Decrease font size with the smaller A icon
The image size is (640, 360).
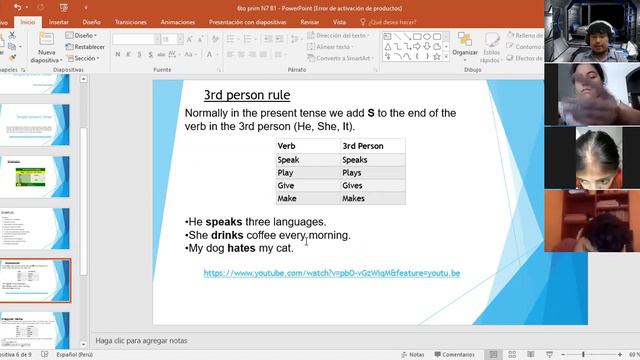point(200,39)
